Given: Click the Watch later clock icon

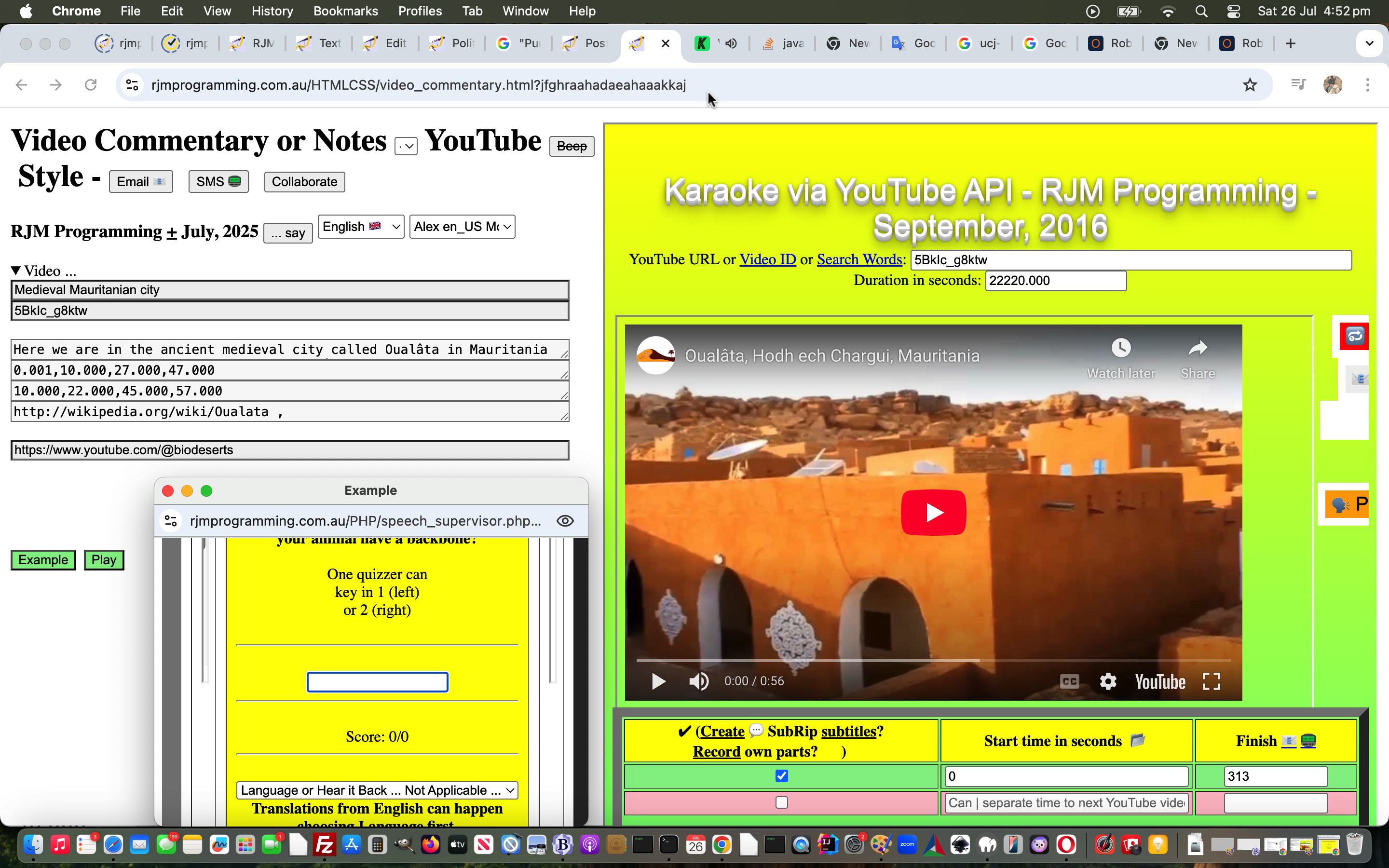Looking at the screenshot, I should [x=1121, y=348].
